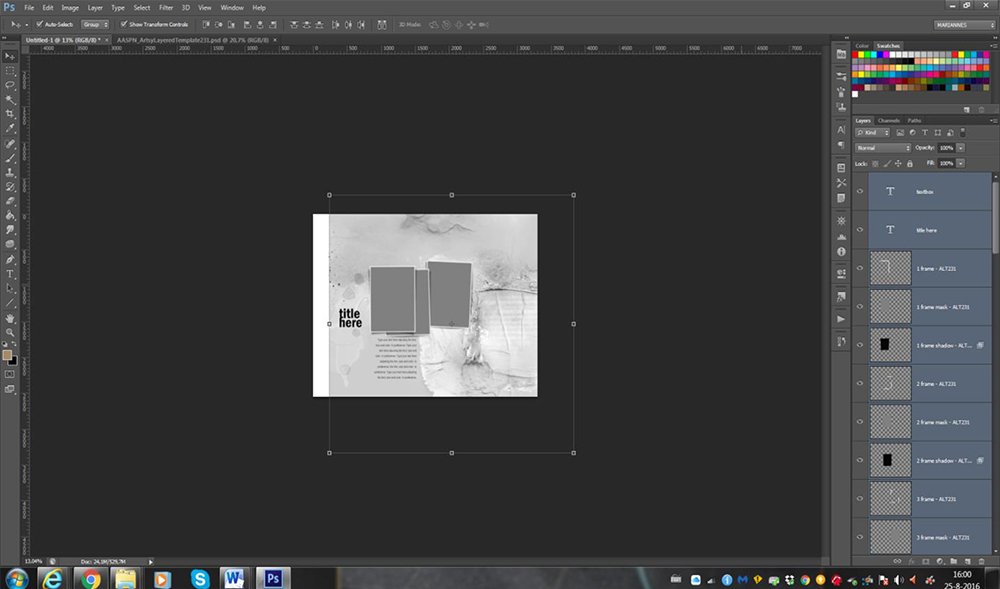This screenshot has height=589, width=1000.
Task: Open the Auto-Select Group dropdown
Action: tap(95, 24)
